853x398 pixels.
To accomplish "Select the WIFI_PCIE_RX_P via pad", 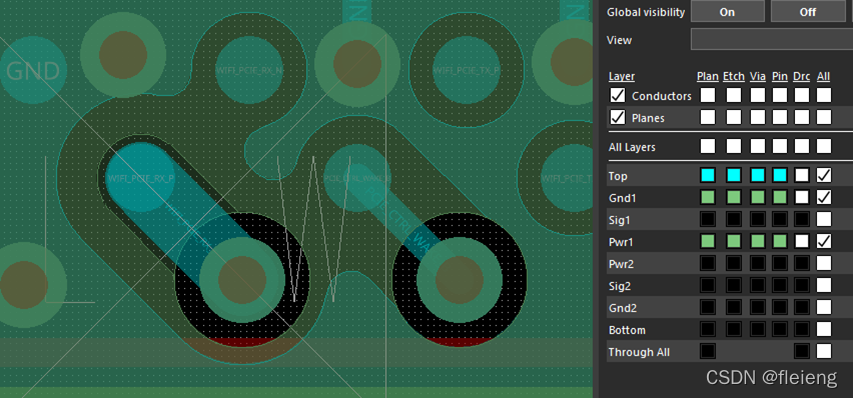I will (x=140, y=178).
